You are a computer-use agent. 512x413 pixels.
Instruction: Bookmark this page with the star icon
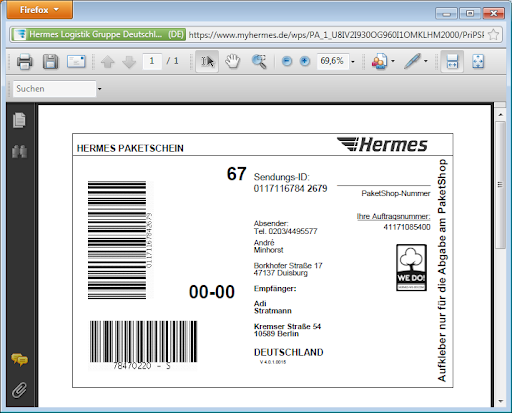pyautogui.click(x=493, y=34)
